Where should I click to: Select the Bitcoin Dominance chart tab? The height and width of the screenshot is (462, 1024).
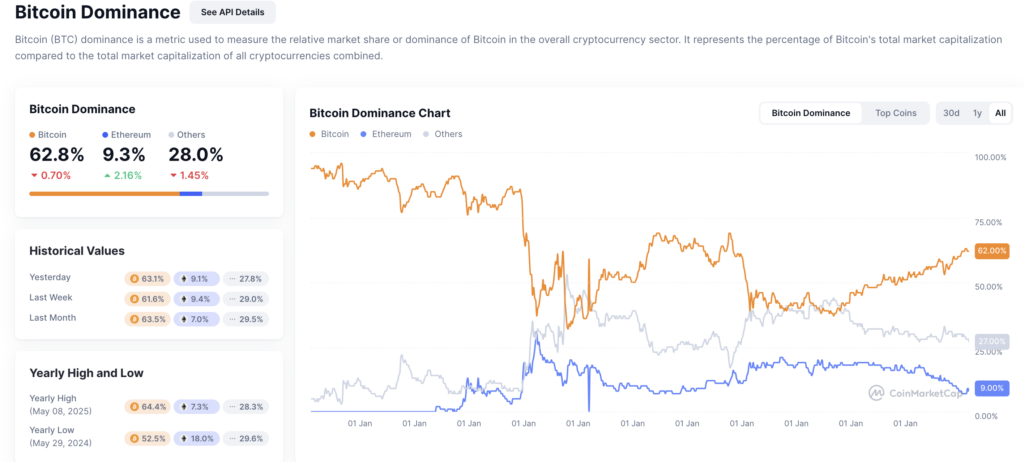tap(810, 113)
